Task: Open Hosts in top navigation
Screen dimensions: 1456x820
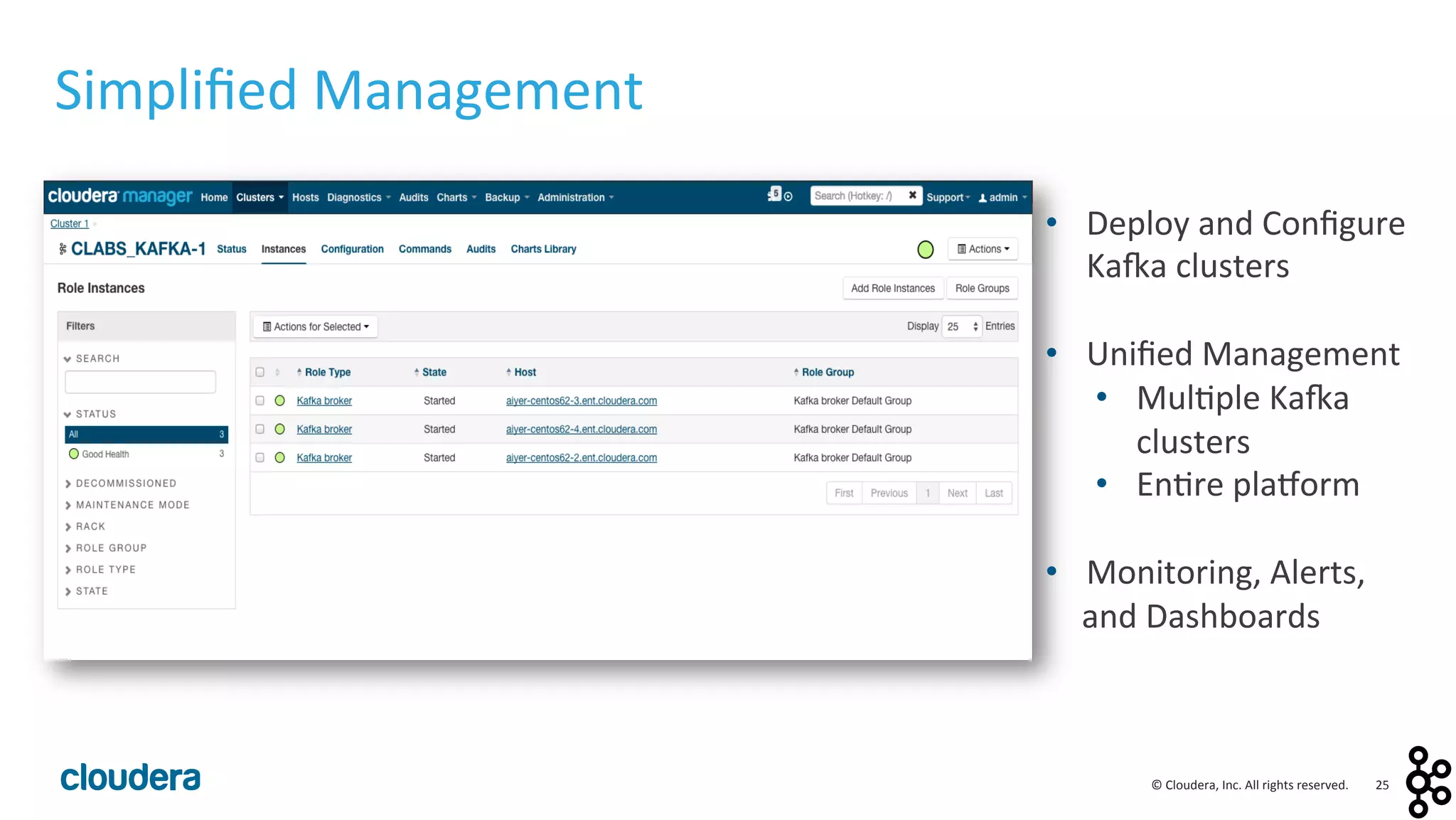Action: pos(306,198)
